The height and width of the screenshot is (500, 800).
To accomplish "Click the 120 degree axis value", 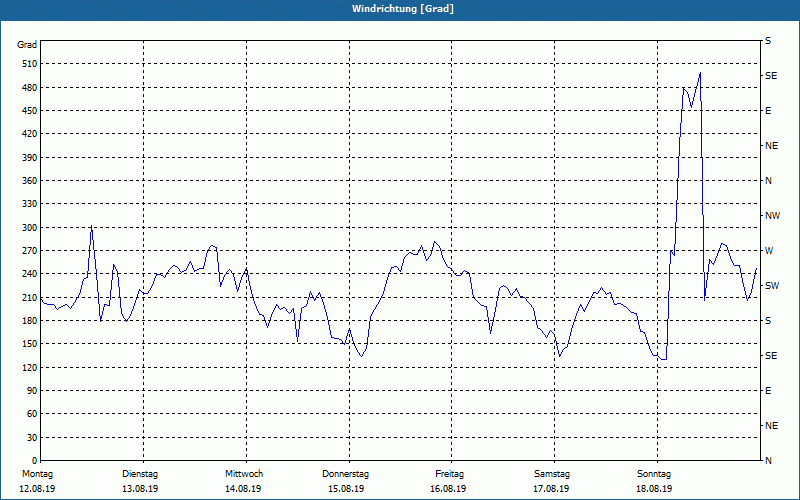I will [30, 367].
